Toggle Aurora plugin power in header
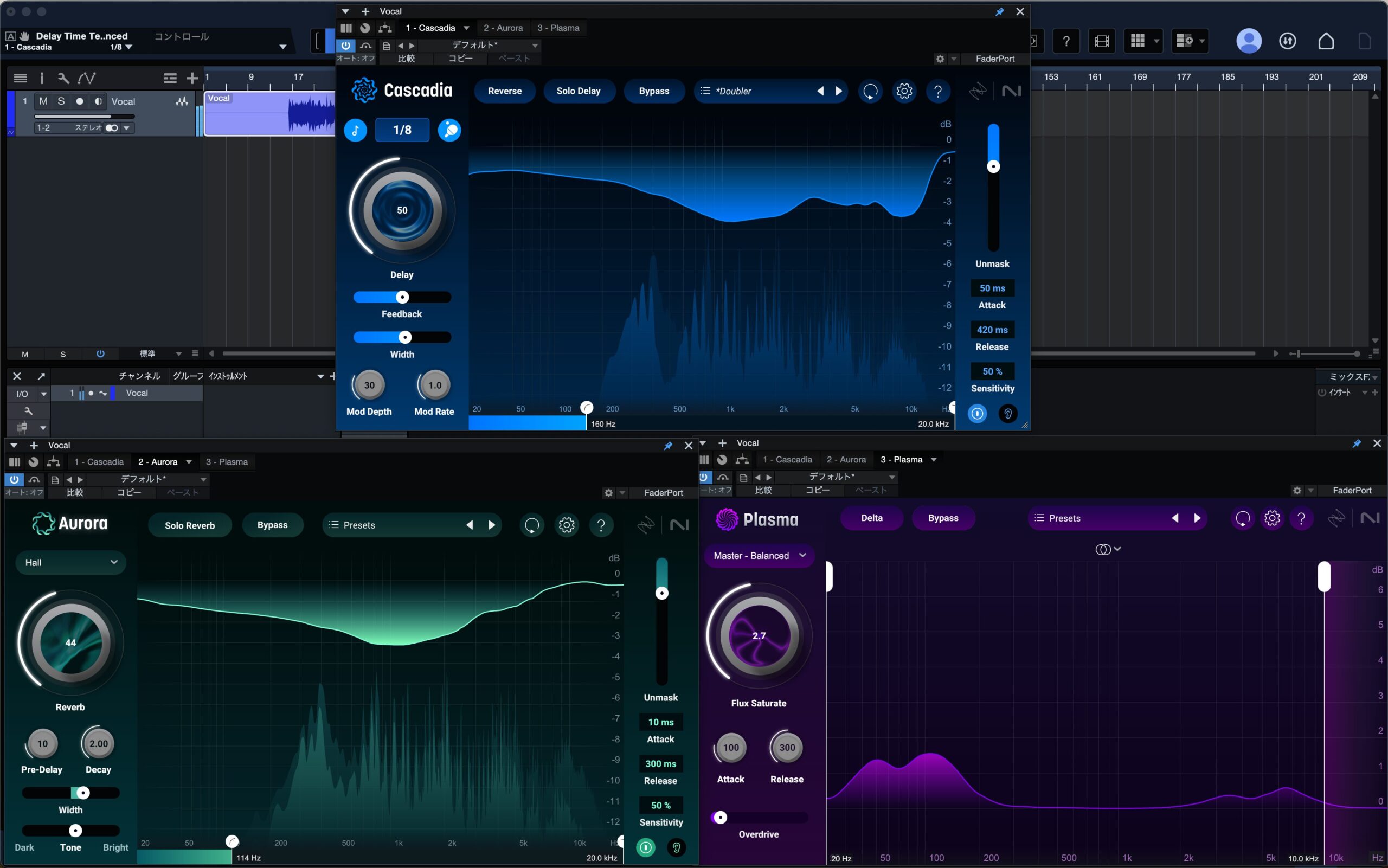Image resolution: width=1388 pixels, height=868 pixels. (x=14, y=479)
